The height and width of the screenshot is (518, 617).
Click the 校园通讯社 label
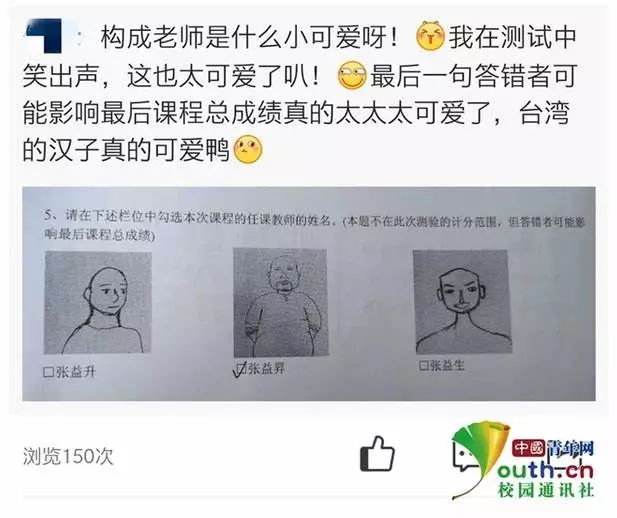click(x=545, y=490)
